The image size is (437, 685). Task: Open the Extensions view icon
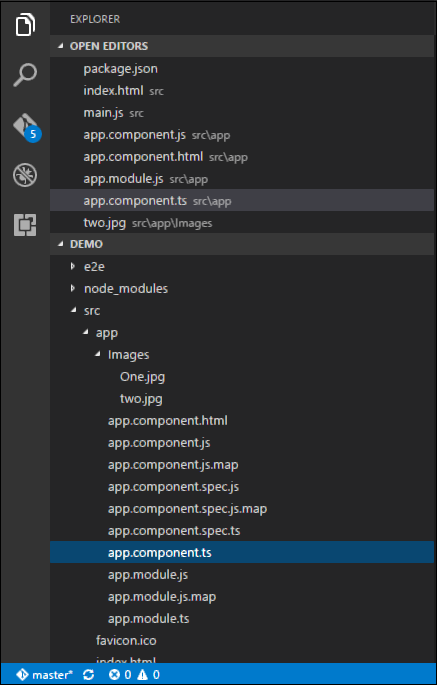point(25,225)
